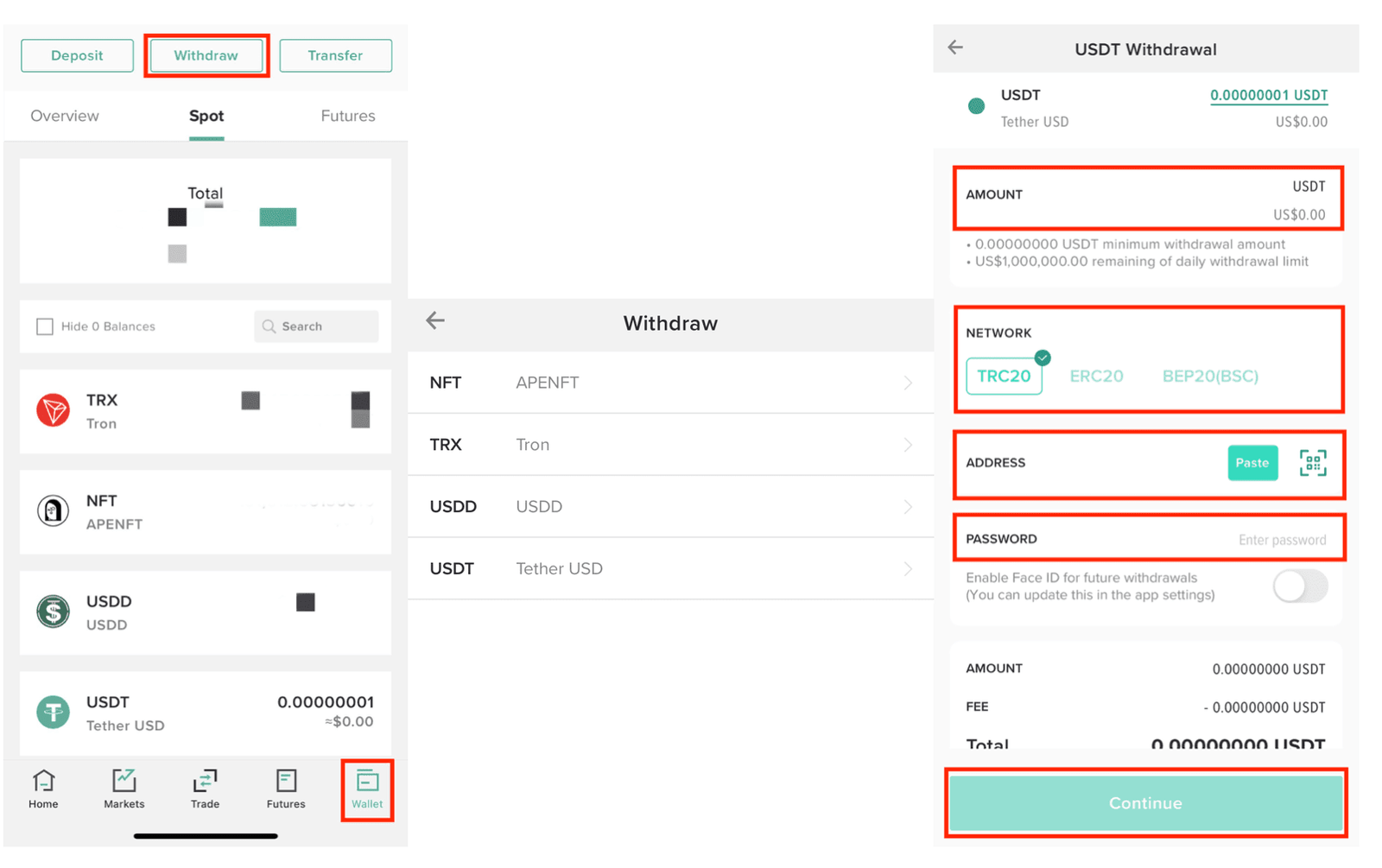The height and width of the screenshot is (868, 1382).
Task: Open the Overview tab
Action: pyautogui.click(x=65, y=116)
